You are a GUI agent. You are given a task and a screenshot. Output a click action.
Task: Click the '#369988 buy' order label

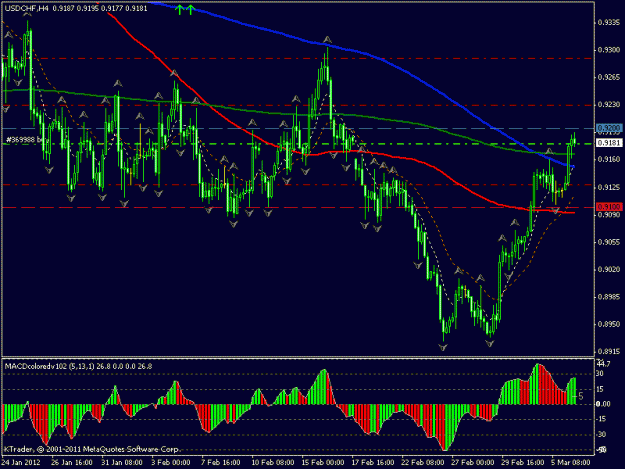point(26,140)
